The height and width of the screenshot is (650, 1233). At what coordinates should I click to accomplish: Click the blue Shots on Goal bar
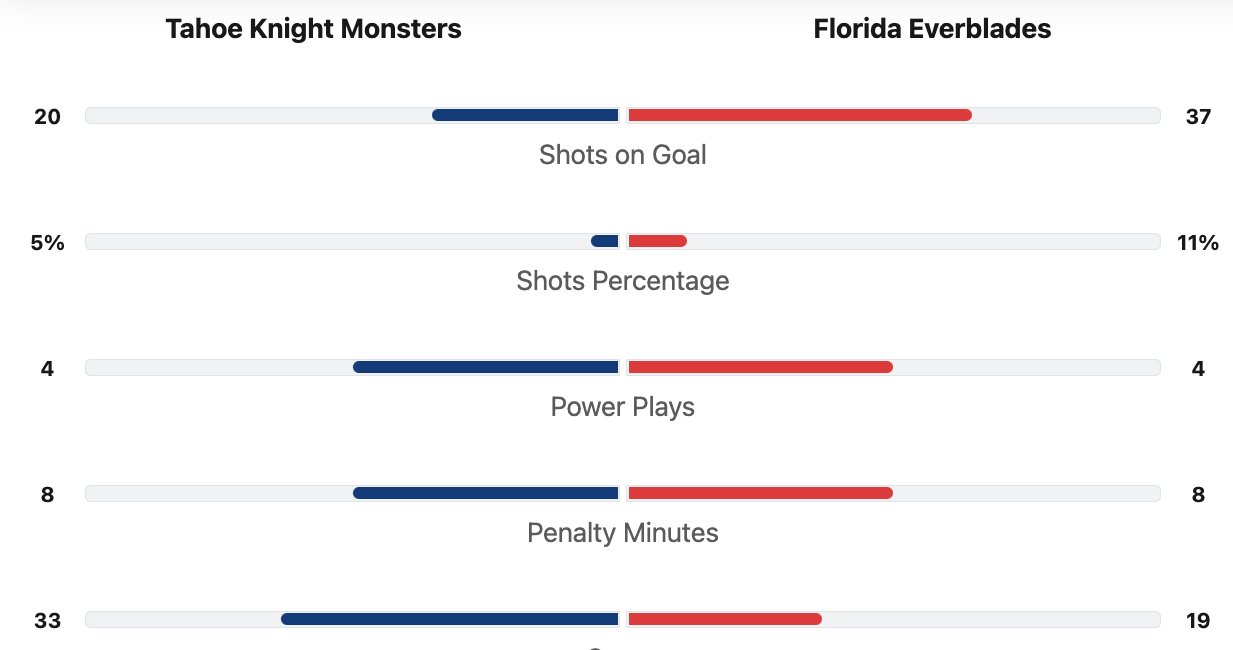coord(525,115)
